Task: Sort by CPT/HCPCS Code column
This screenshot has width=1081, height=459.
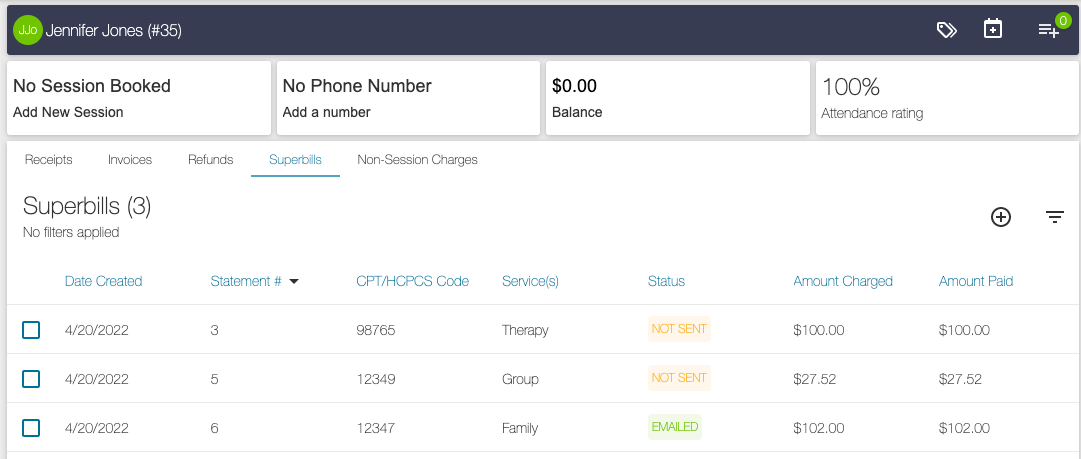Action: coord(412,282)
